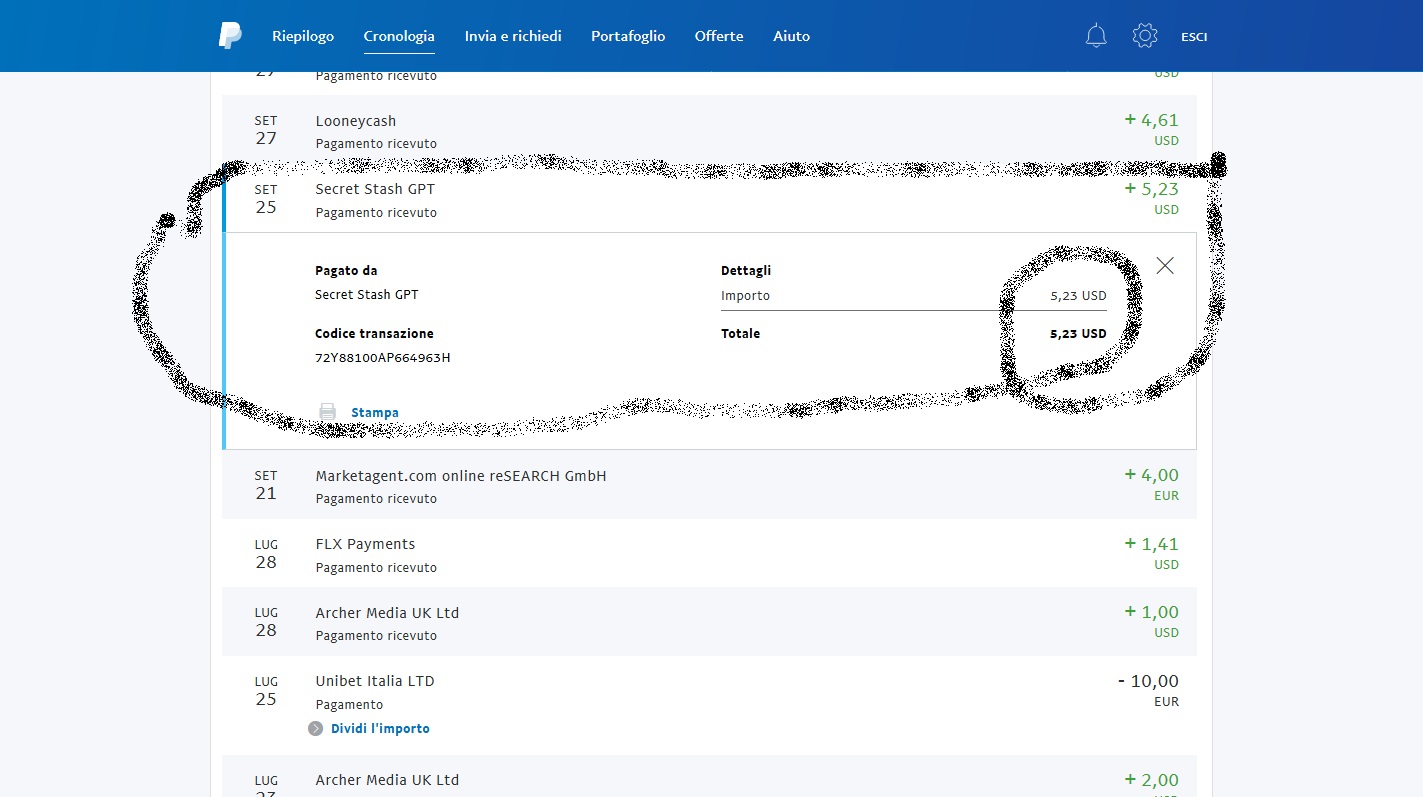Expand the Marketagent.com online reSEARCH GmbH row
The width and height of the screenshot is (1423, 797).
709,484
